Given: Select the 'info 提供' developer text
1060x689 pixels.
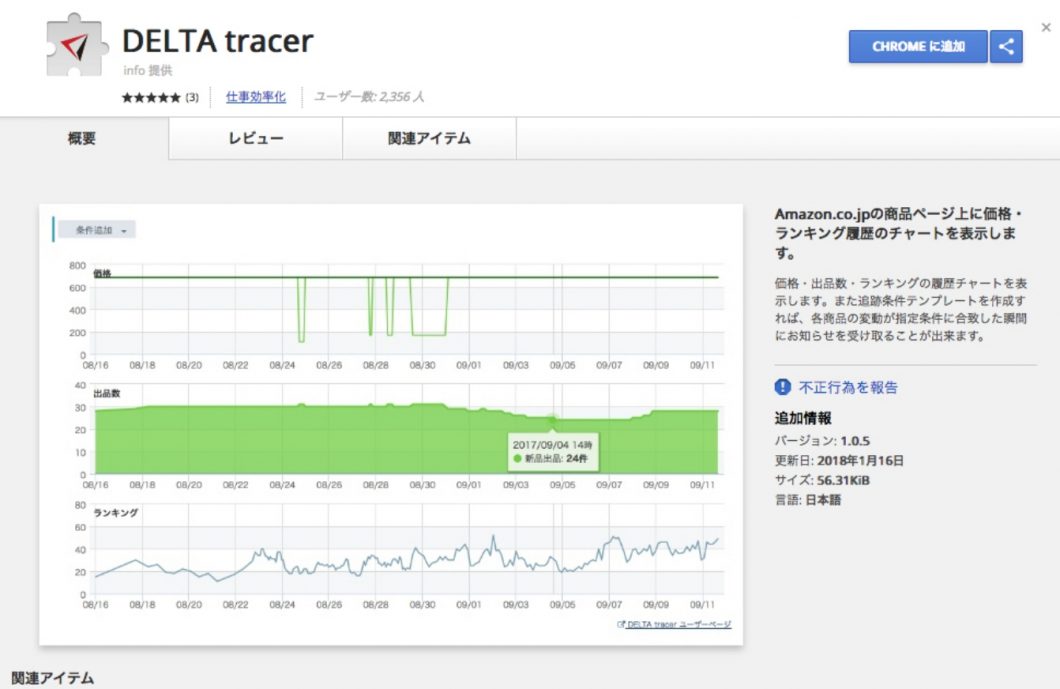Looking at the screenshot, I should 147,70.
